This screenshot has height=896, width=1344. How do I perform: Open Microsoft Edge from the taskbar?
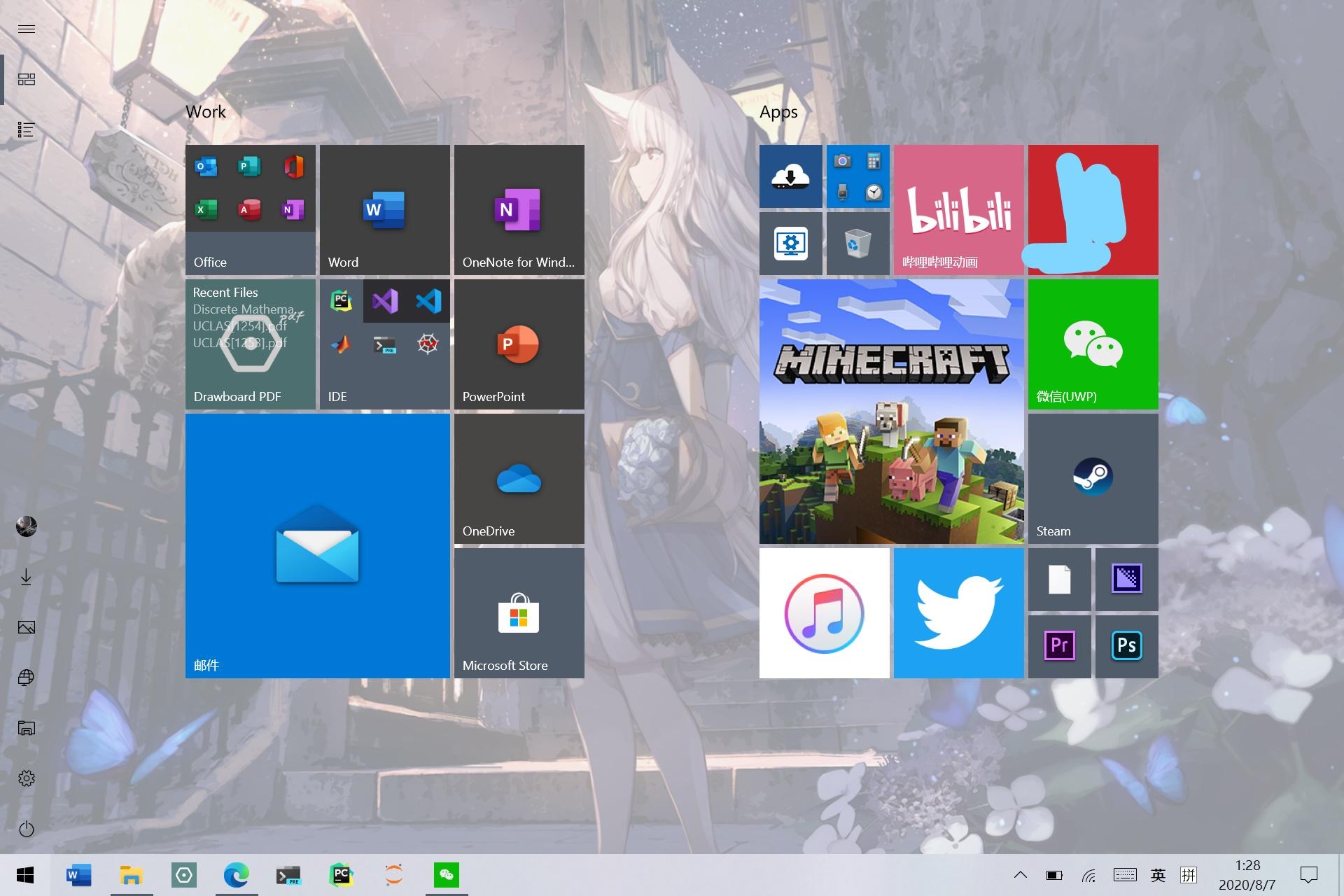point(236,874)
